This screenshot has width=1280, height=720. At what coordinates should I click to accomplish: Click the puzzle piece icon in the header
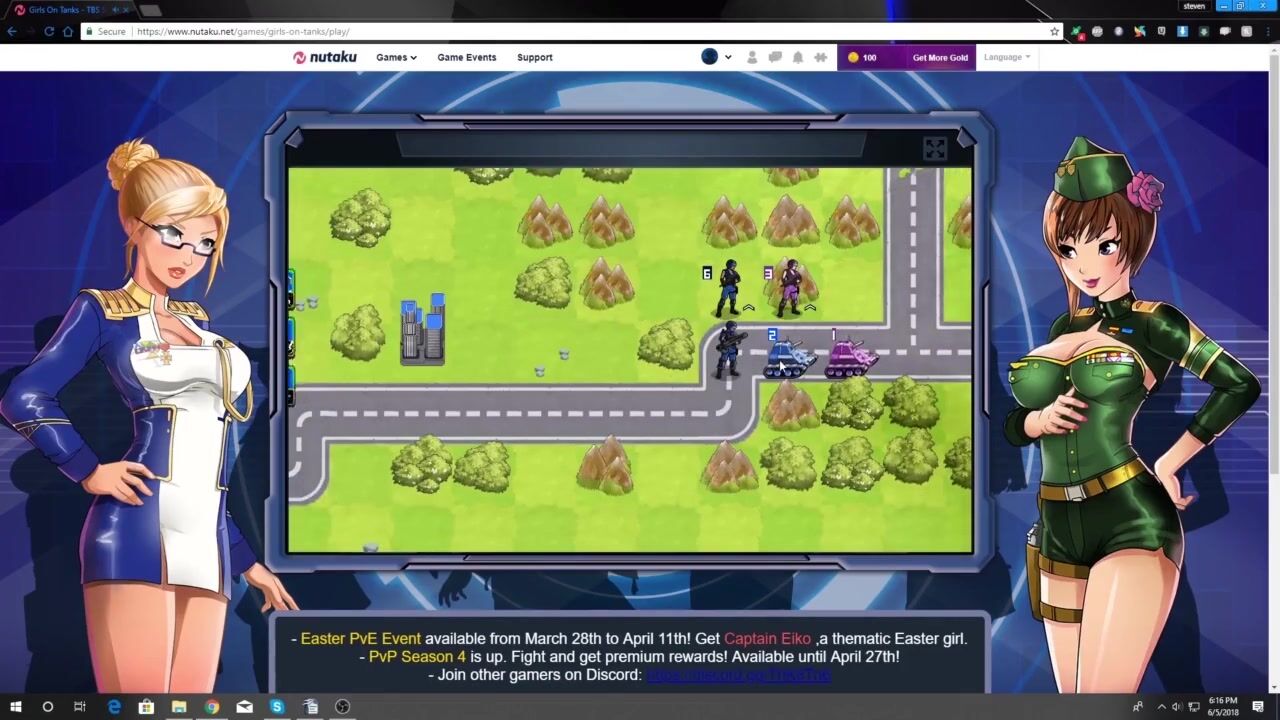coord(821,57)
